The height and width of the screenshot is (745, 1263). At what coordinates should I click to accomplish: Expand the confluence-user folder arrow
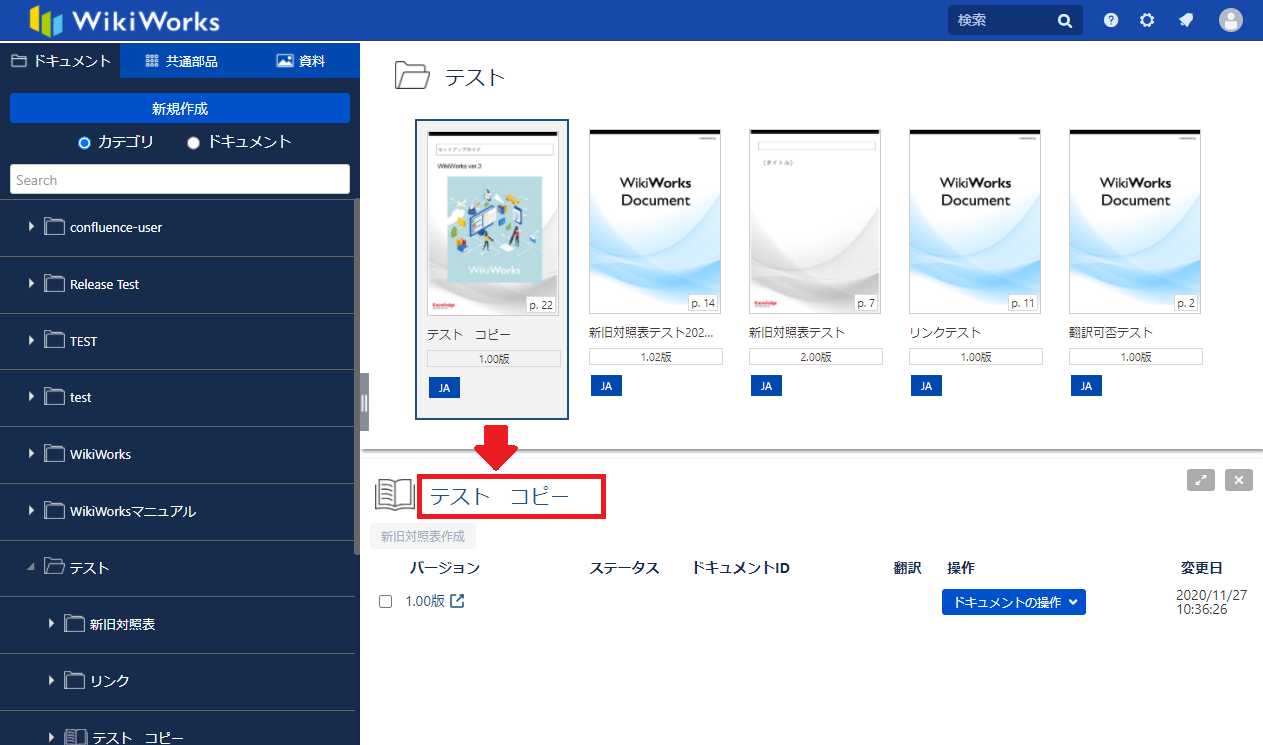pos(32,227)
